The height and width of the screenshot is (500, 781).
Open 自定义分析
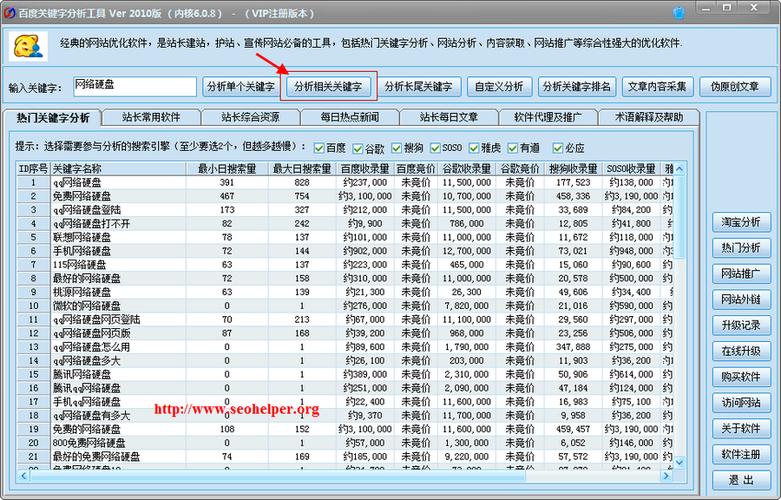(x=499, y=87)
